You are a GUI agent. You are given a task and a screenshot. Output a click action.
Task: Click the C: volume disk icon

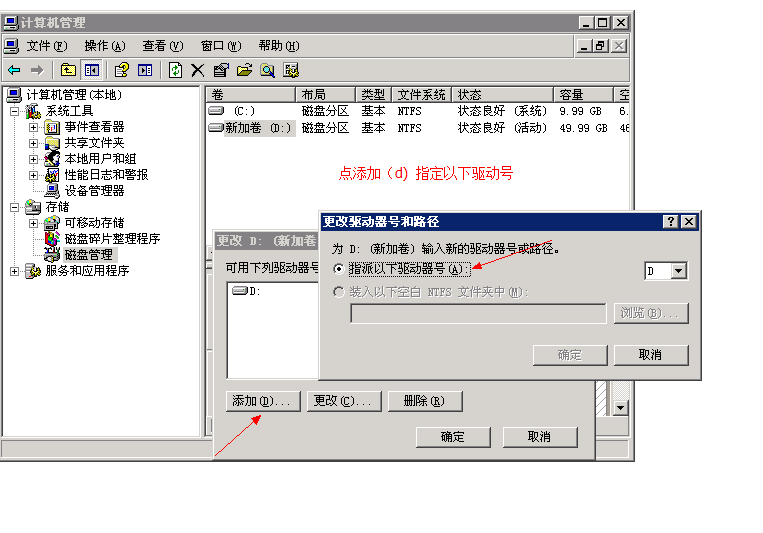point(216,111)
